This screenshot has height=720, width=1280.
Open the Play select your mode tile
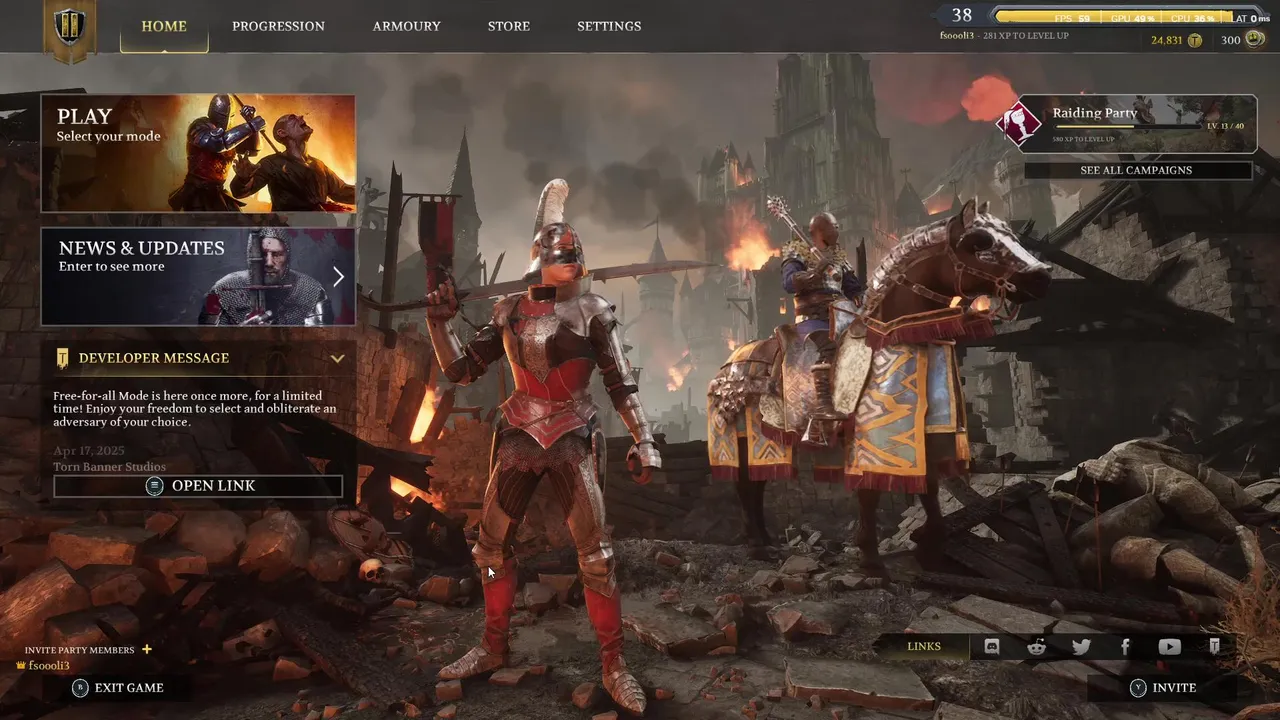click(x=198, y=153)
